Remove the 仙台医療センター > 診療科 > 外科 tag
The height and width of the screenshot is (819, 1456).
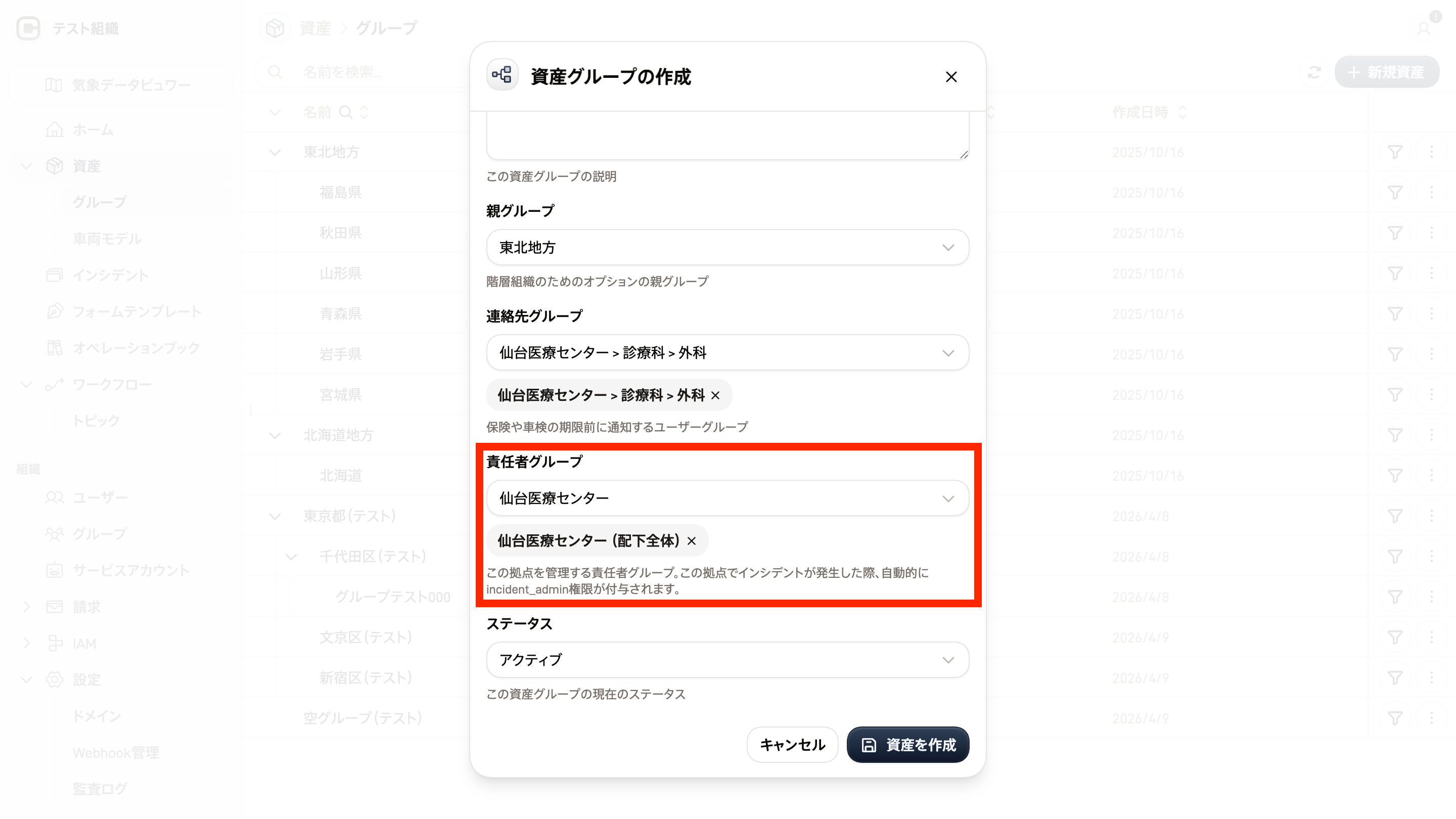click(x=715, y=395)
